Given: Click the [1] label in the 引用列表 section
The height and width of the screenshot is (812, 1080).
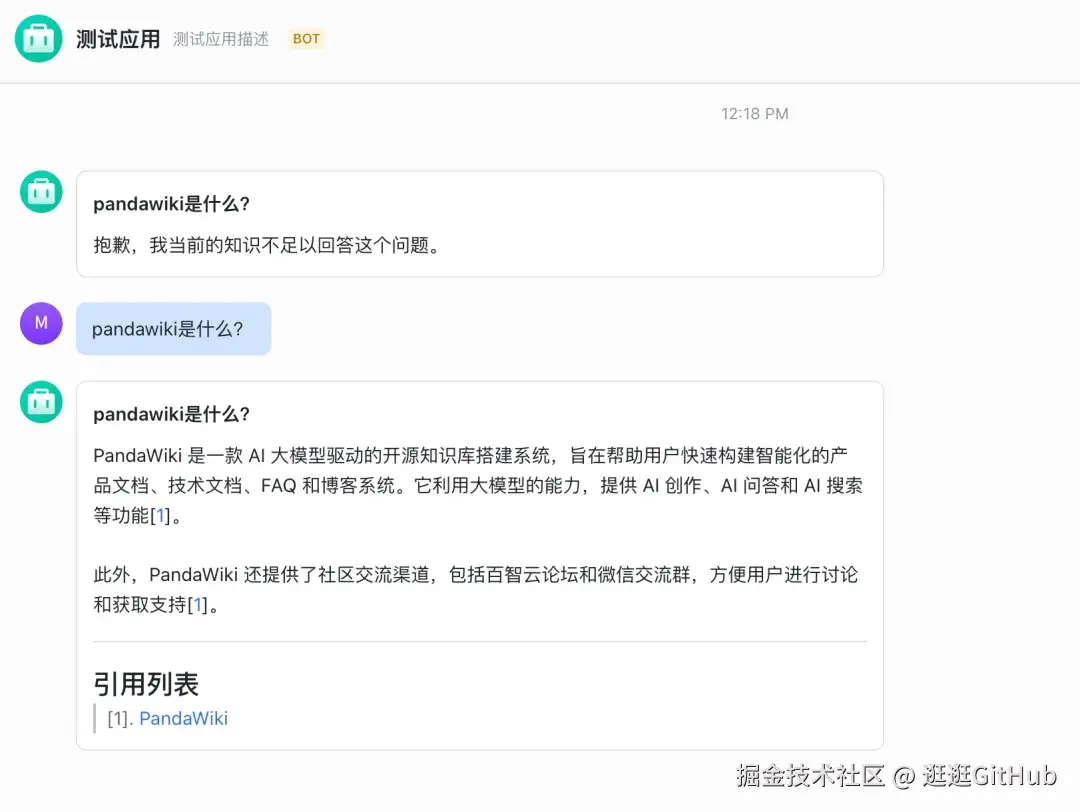Looking at the screenshot, I should click(x=118, y=718).
